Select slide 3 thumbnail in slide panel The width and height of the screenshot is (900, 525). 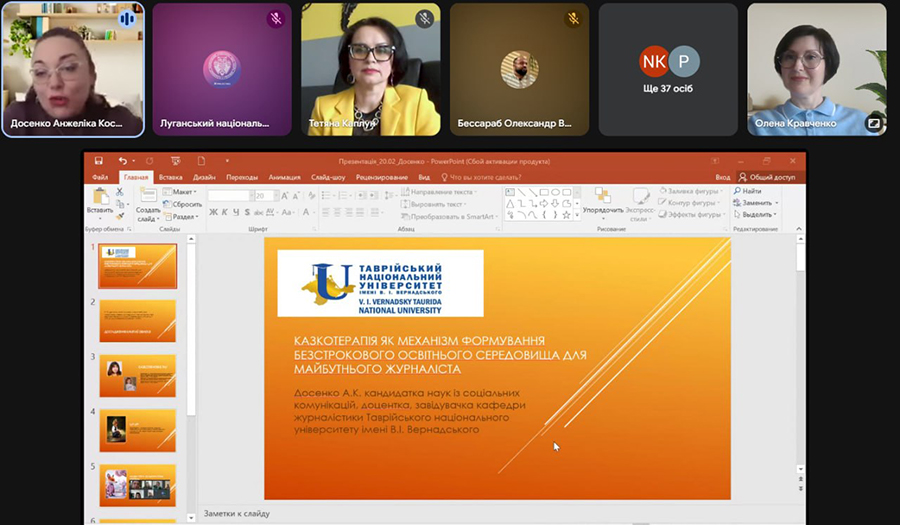pos(137,374)
